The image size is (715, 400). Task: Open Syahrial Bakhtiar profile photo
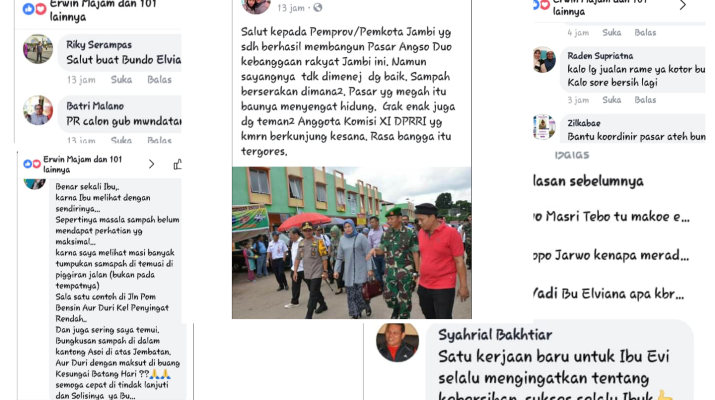[397, 342]
